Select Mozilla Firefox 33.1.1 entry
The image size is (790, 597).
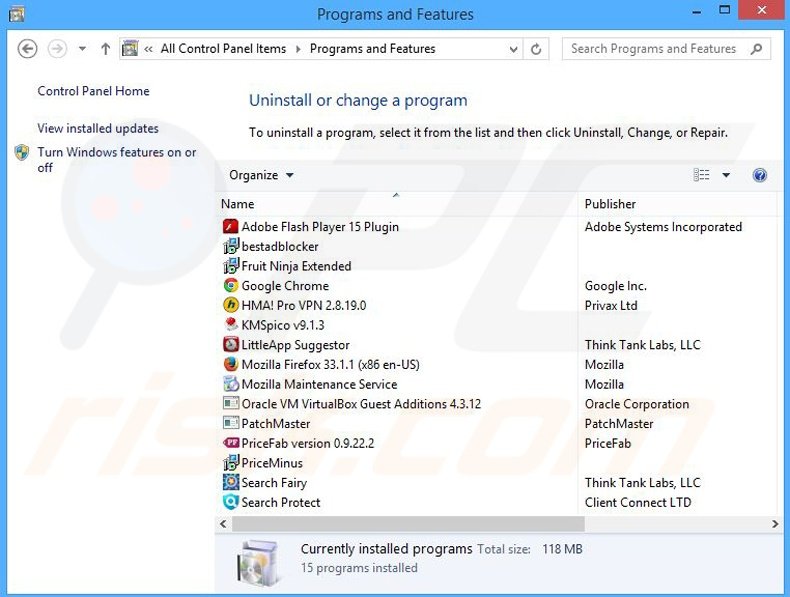330,364
